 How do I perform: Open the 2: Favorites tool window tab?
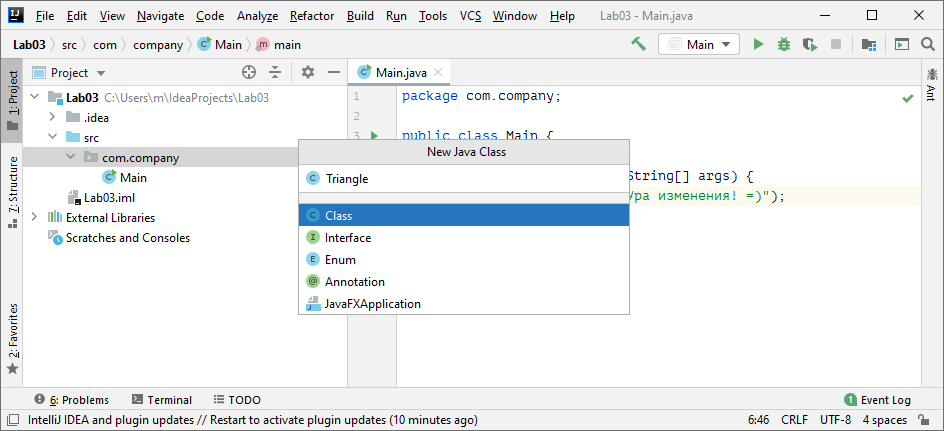click(12, 339)
